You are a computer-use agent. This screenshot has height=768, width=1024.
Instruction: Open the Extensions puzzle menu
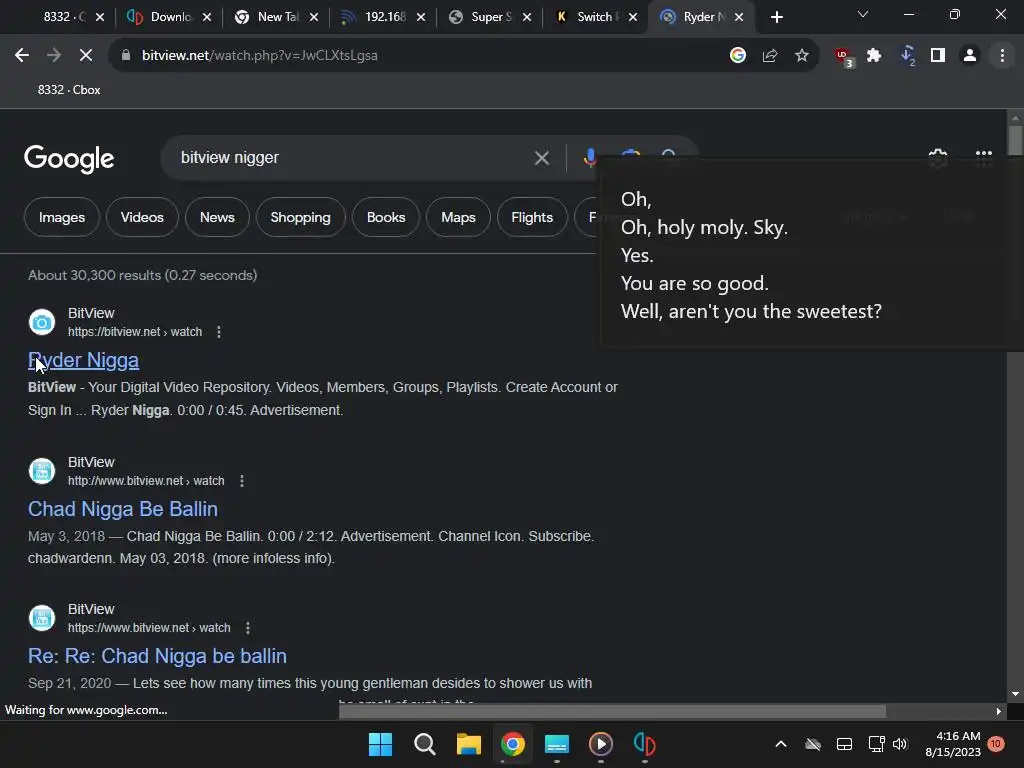[874, 56]
